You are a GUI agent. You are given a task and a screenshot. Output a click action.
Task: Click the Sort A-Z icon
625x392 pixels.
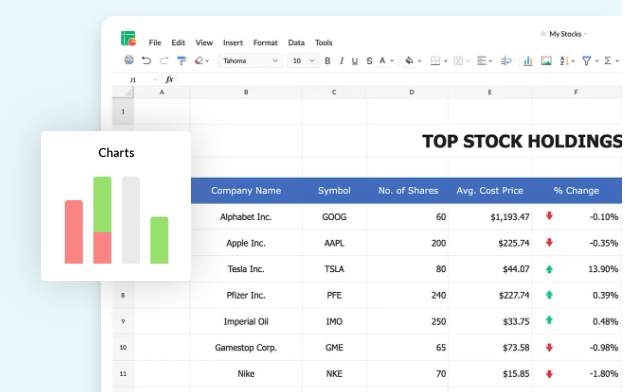(x=564, y=61)
